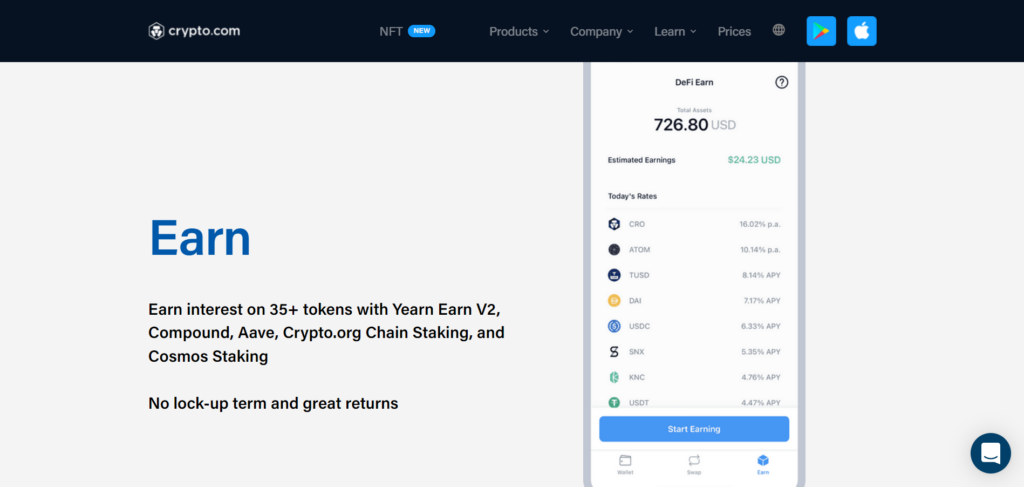Screen dimensions: 1024x487
Task: Click the '16.02% p.a.' CRO rate
Action: pyautogui.click(x=760, y=224)
